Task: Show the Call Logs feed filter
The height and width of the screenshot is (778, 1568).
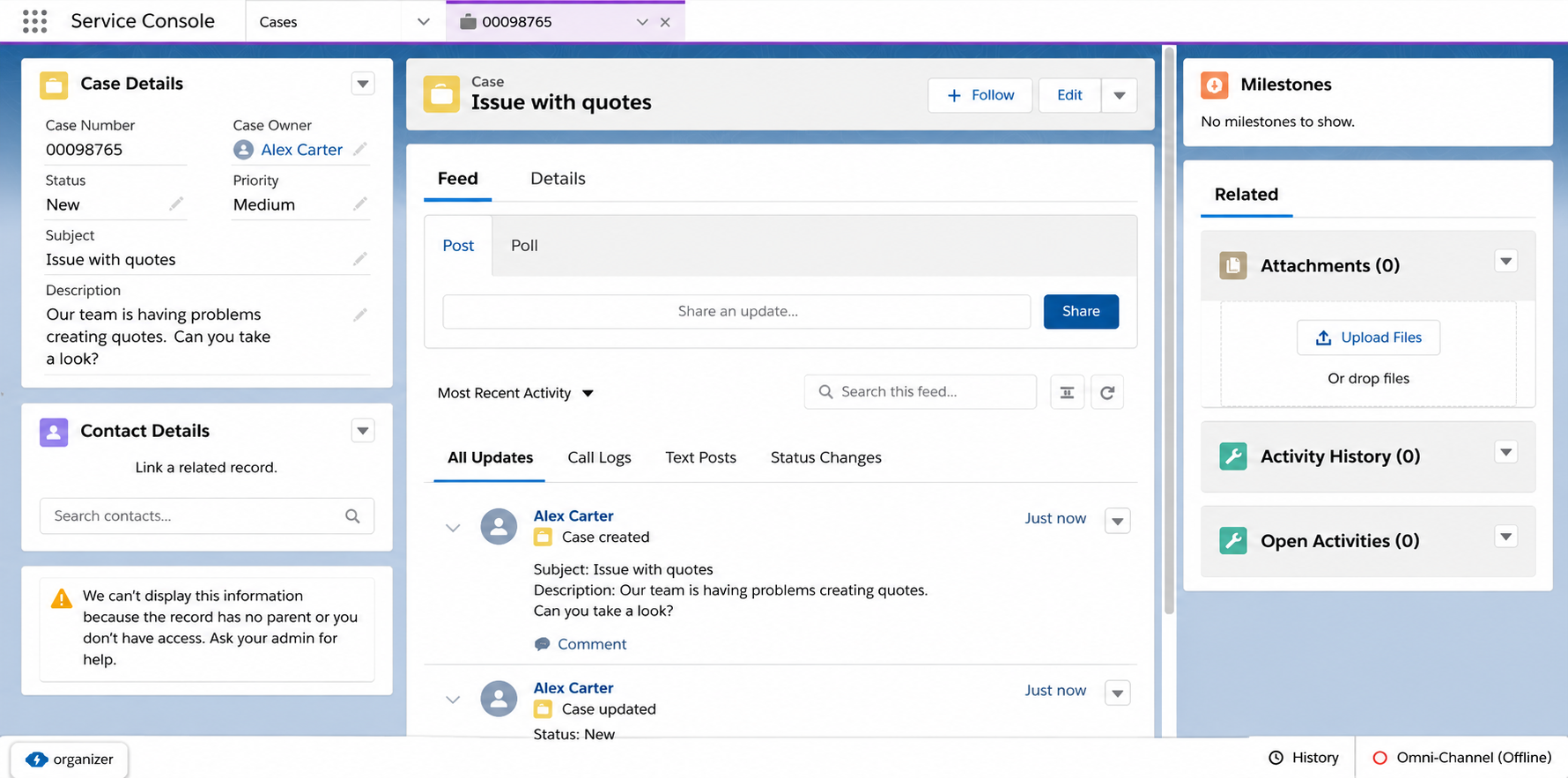Action: pos(599,457)
